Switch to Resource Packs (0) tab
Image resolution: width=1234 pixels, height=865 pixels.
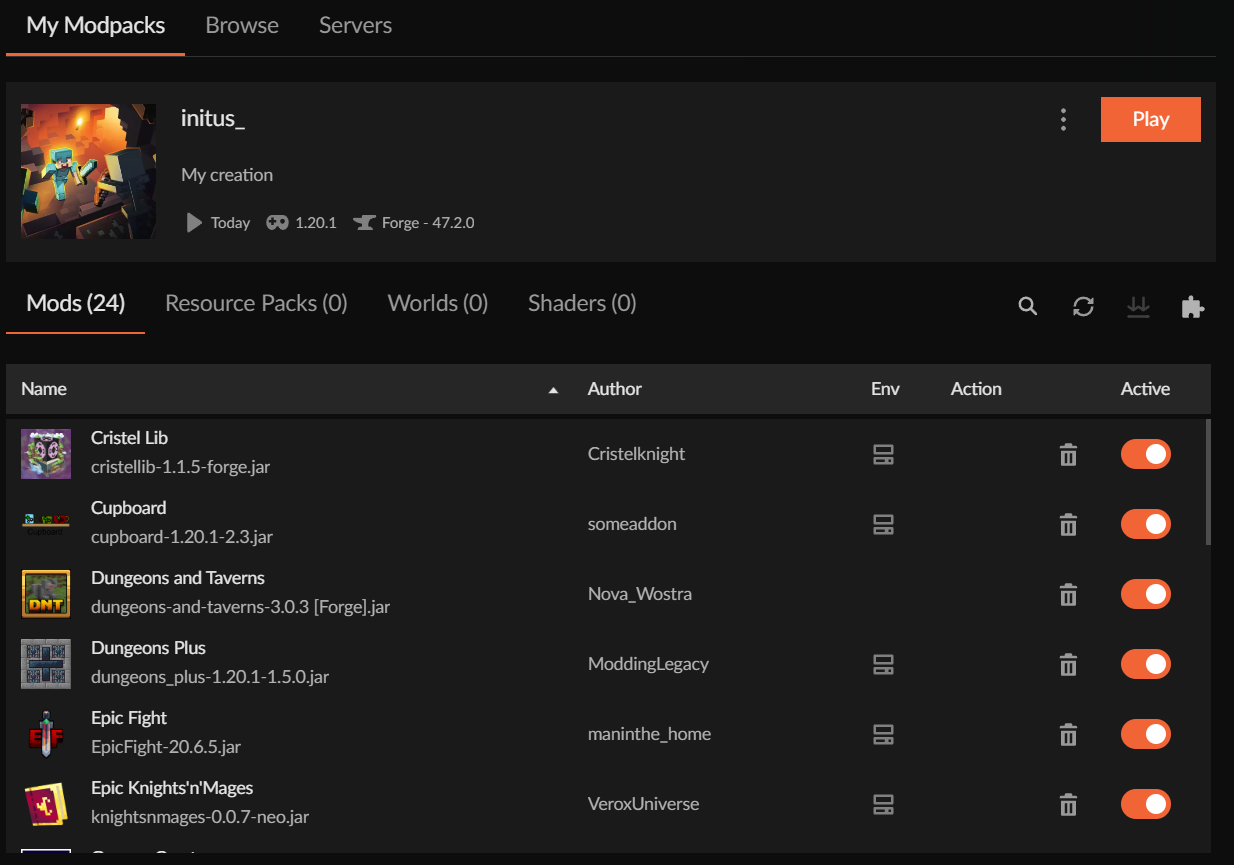click(256, 303)
